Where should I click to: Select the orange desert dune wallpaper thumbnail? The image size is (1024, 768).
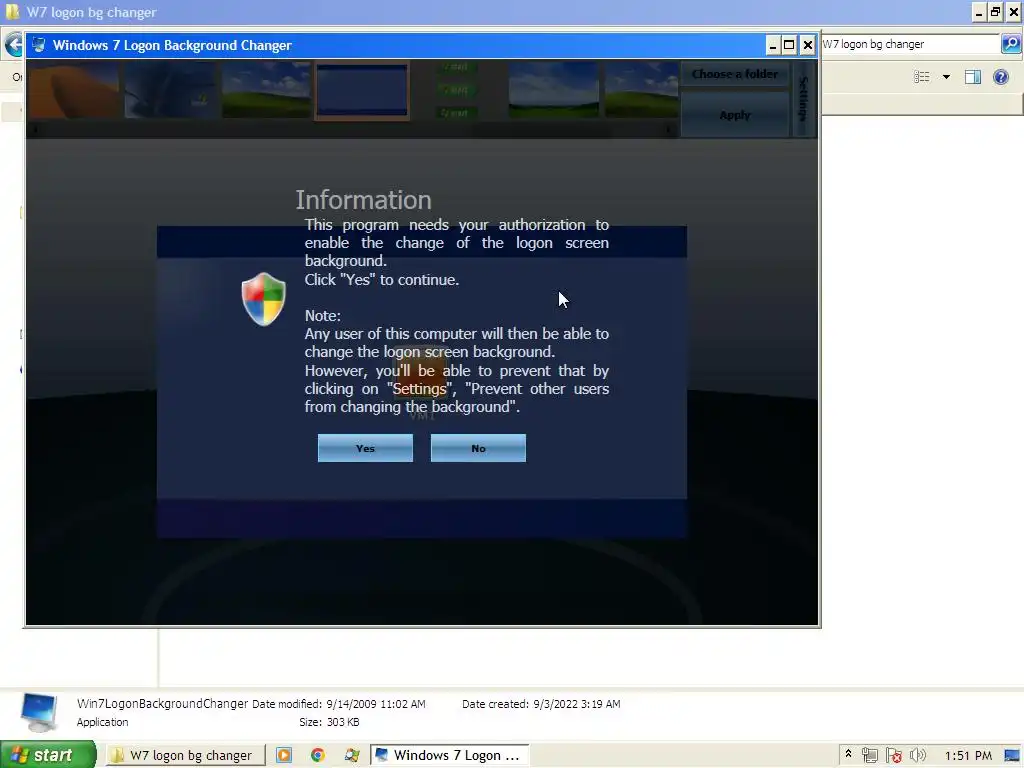click(x=74, y=90)
